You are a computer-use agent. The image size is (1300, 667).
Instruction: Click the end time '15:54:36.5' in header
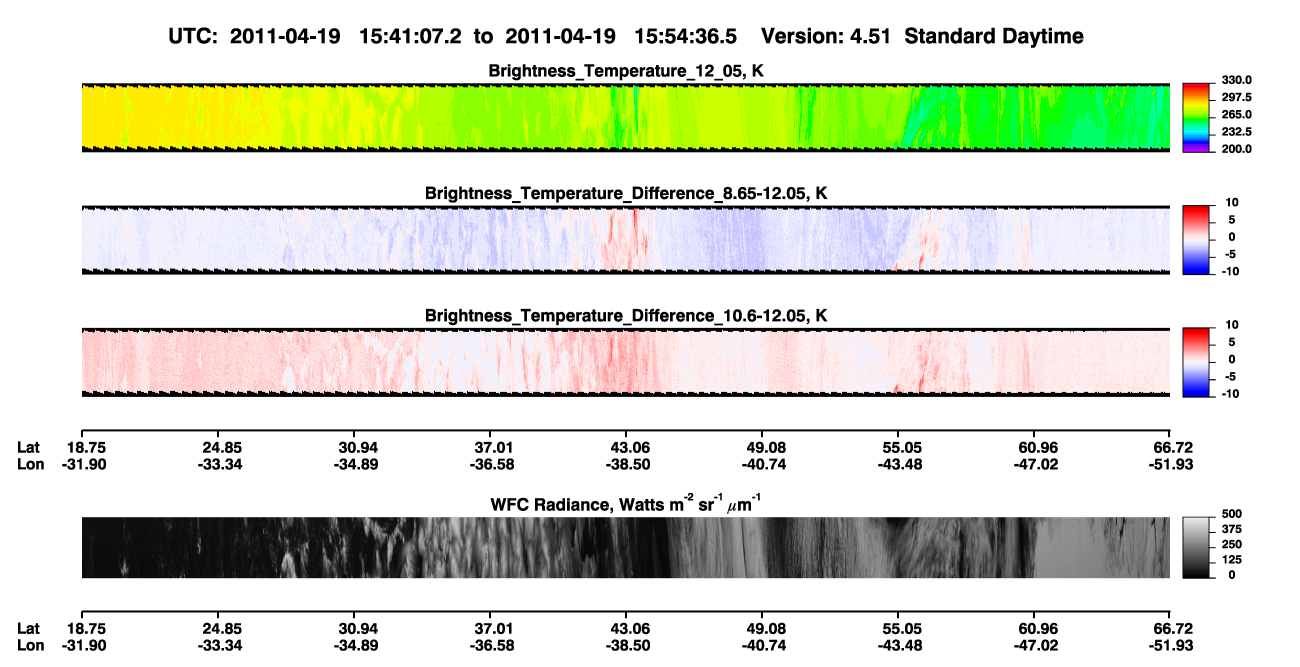tap(685, 37)
